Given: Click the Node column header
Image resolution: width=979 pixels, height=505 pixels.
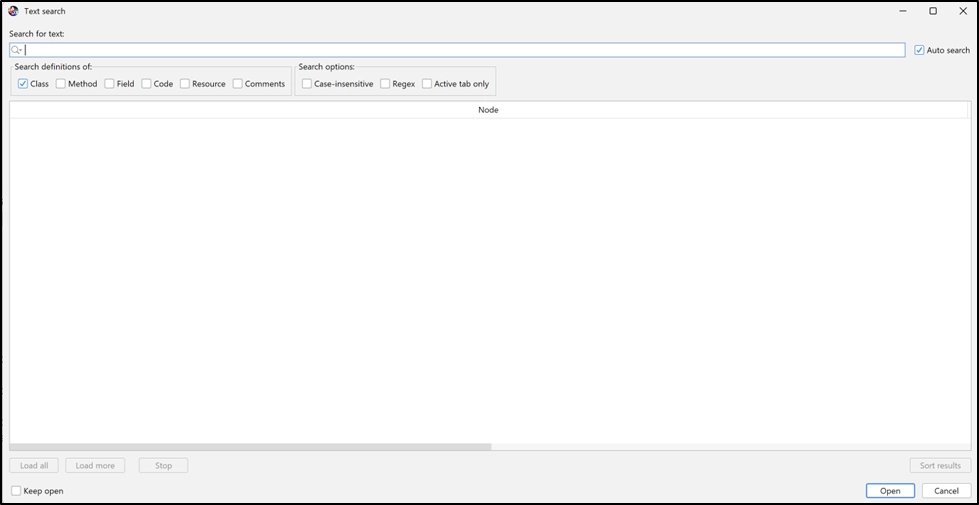Looking at the screenshot, I should click(488, 110).
